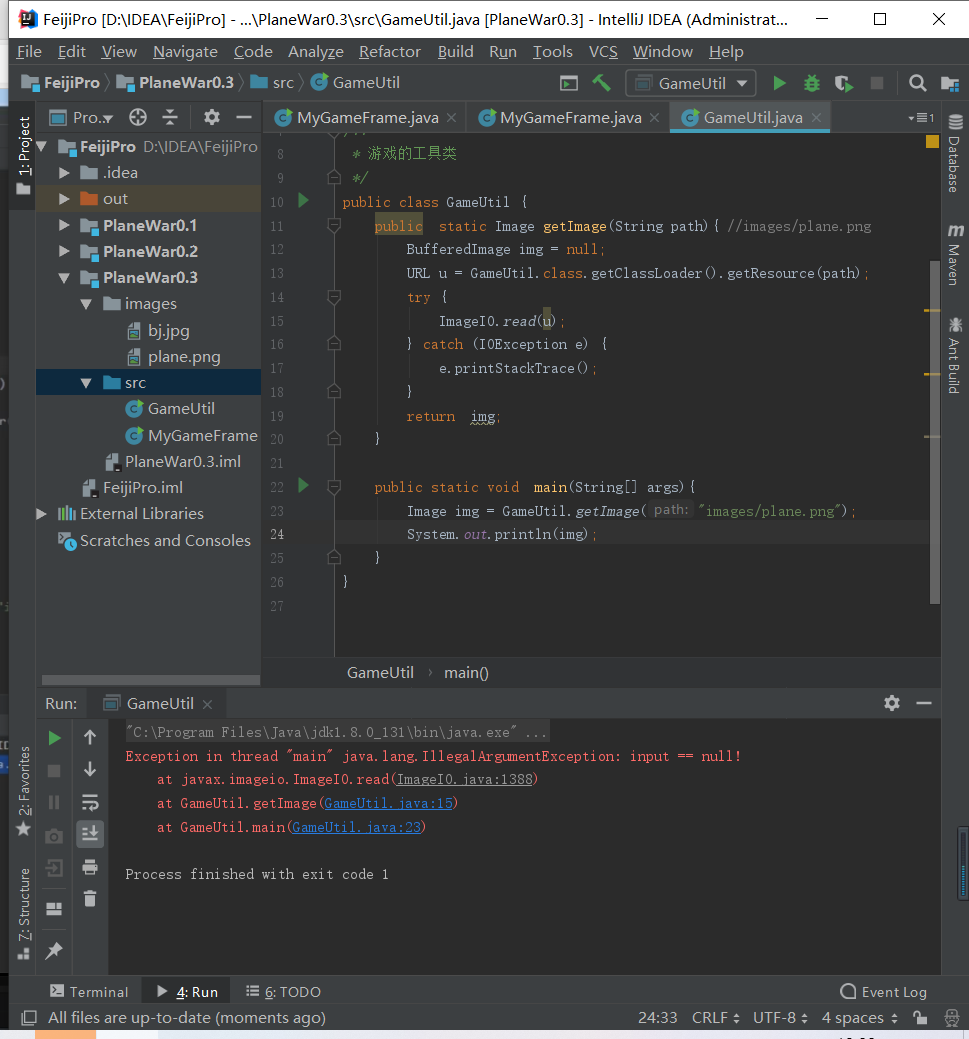The width and height of the screenshot is (969, 1039).
Task: Pin the Run tab
Action: (54, 951)
